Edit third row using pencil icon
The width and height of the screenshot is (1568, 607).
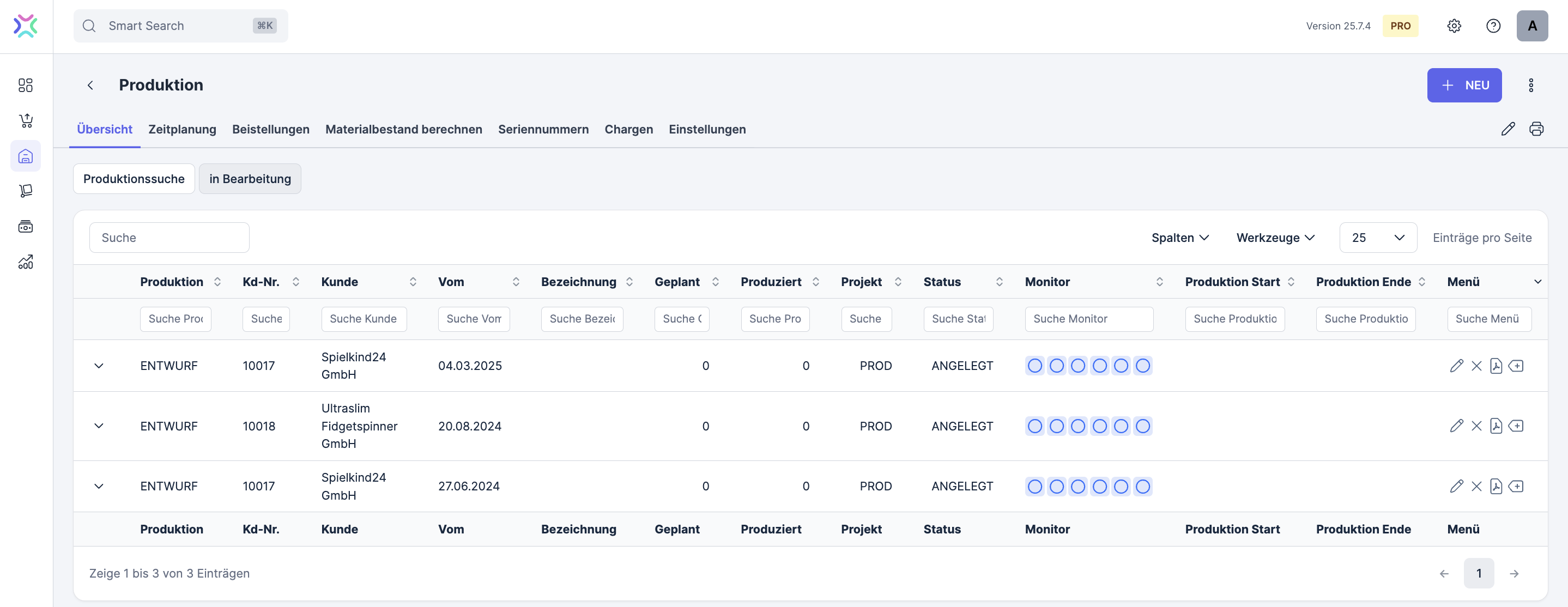[x=1456, y=487]
